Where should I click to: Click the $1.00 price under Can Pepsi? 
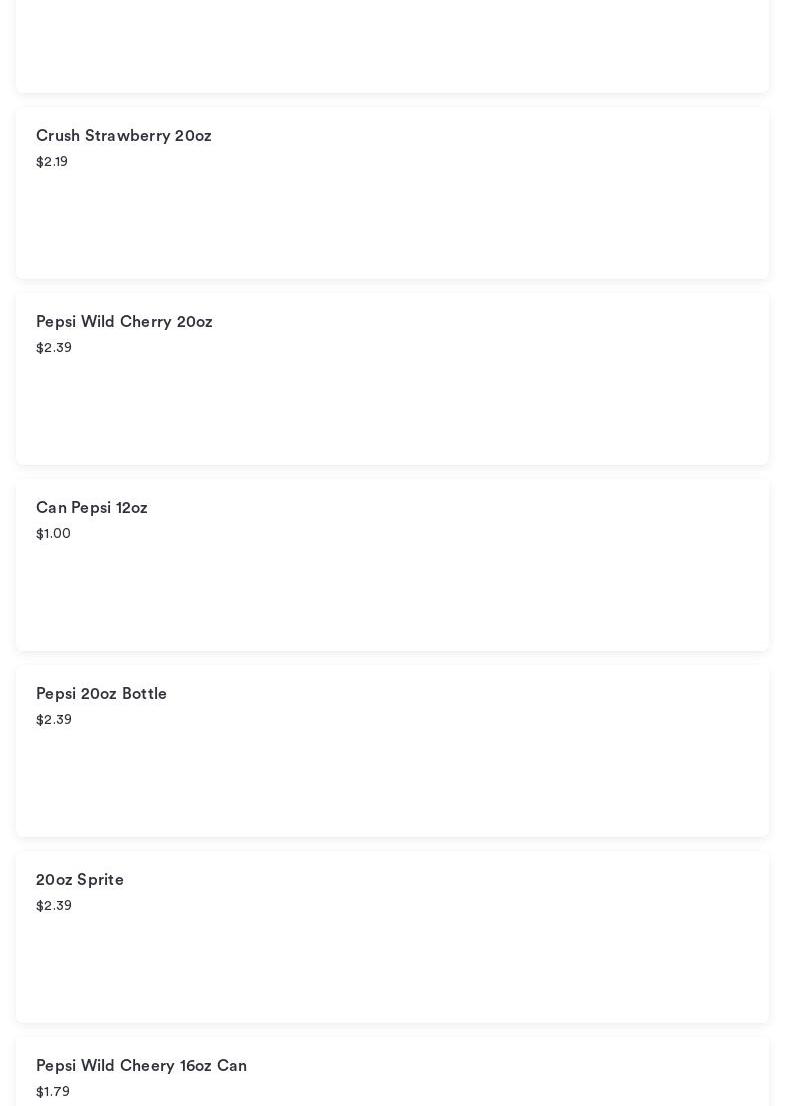[53, 534]
